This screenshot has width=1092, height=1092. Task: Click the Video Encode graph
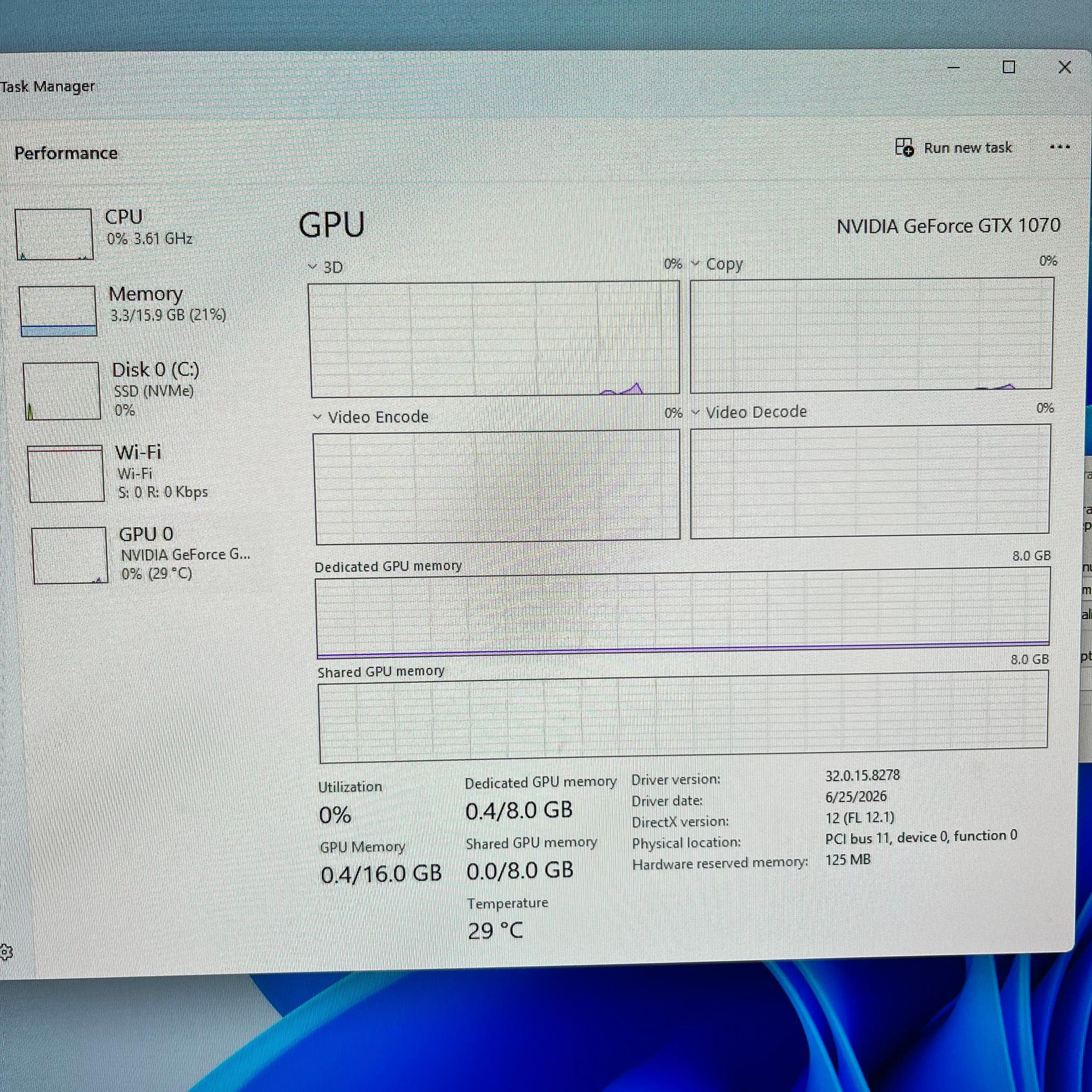(x=497, y=487)
